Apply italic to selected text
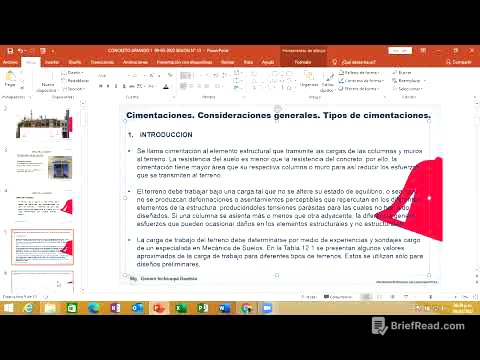Viewport: 480px width, 360px height. (108, 86)
